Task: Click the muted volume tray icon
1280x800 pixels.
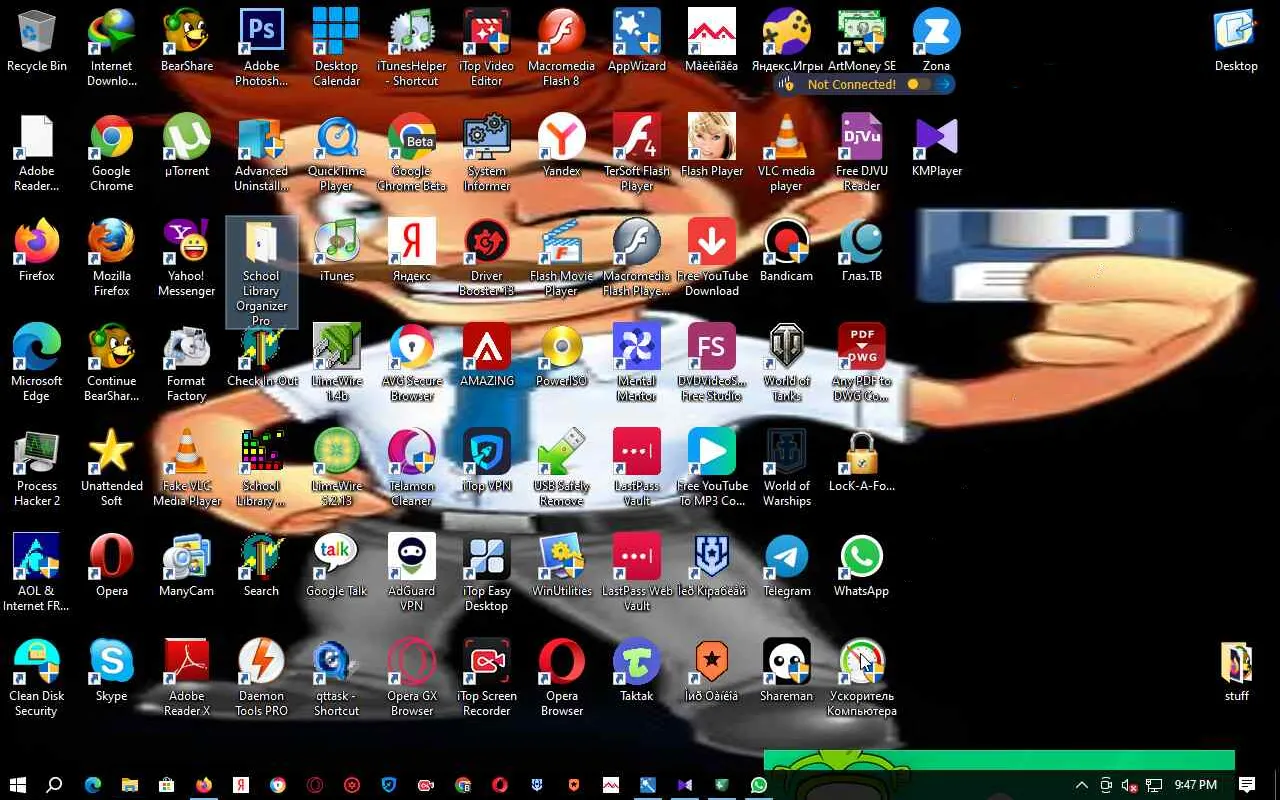Action: pos(1130,785)
